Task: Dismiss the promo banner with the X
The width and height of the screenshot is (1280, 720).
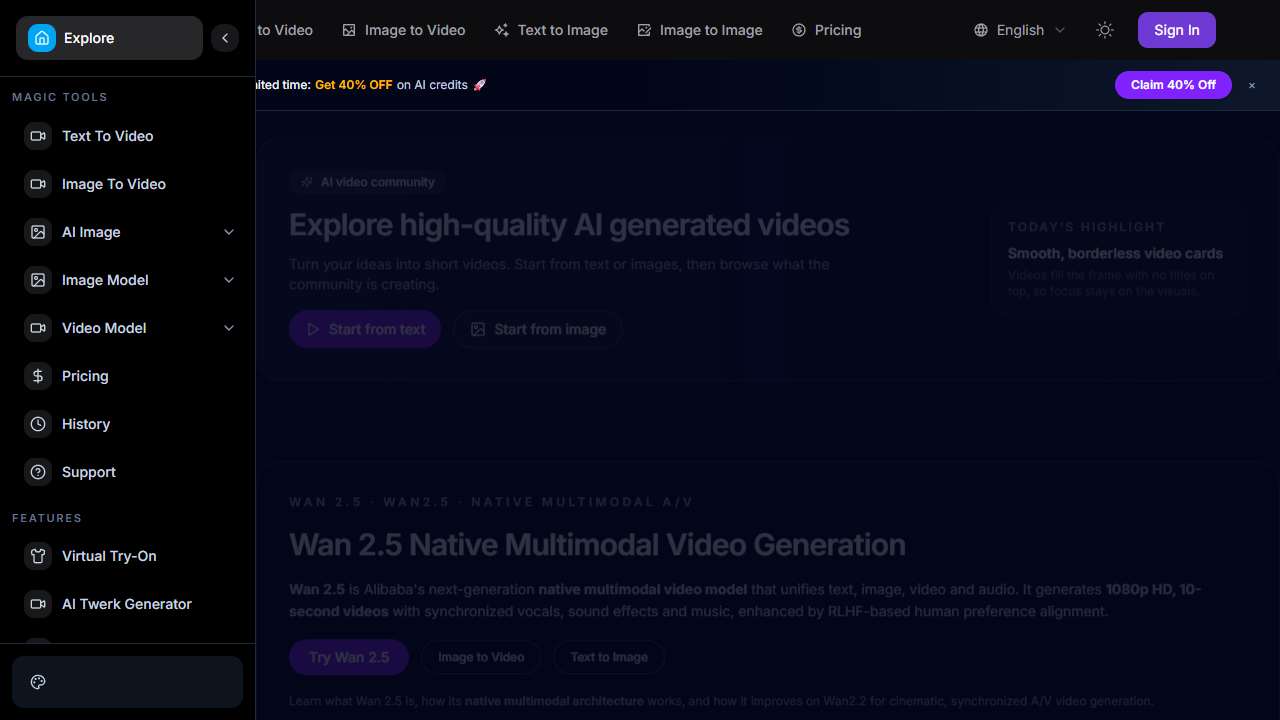Action: coord(1251,86)
